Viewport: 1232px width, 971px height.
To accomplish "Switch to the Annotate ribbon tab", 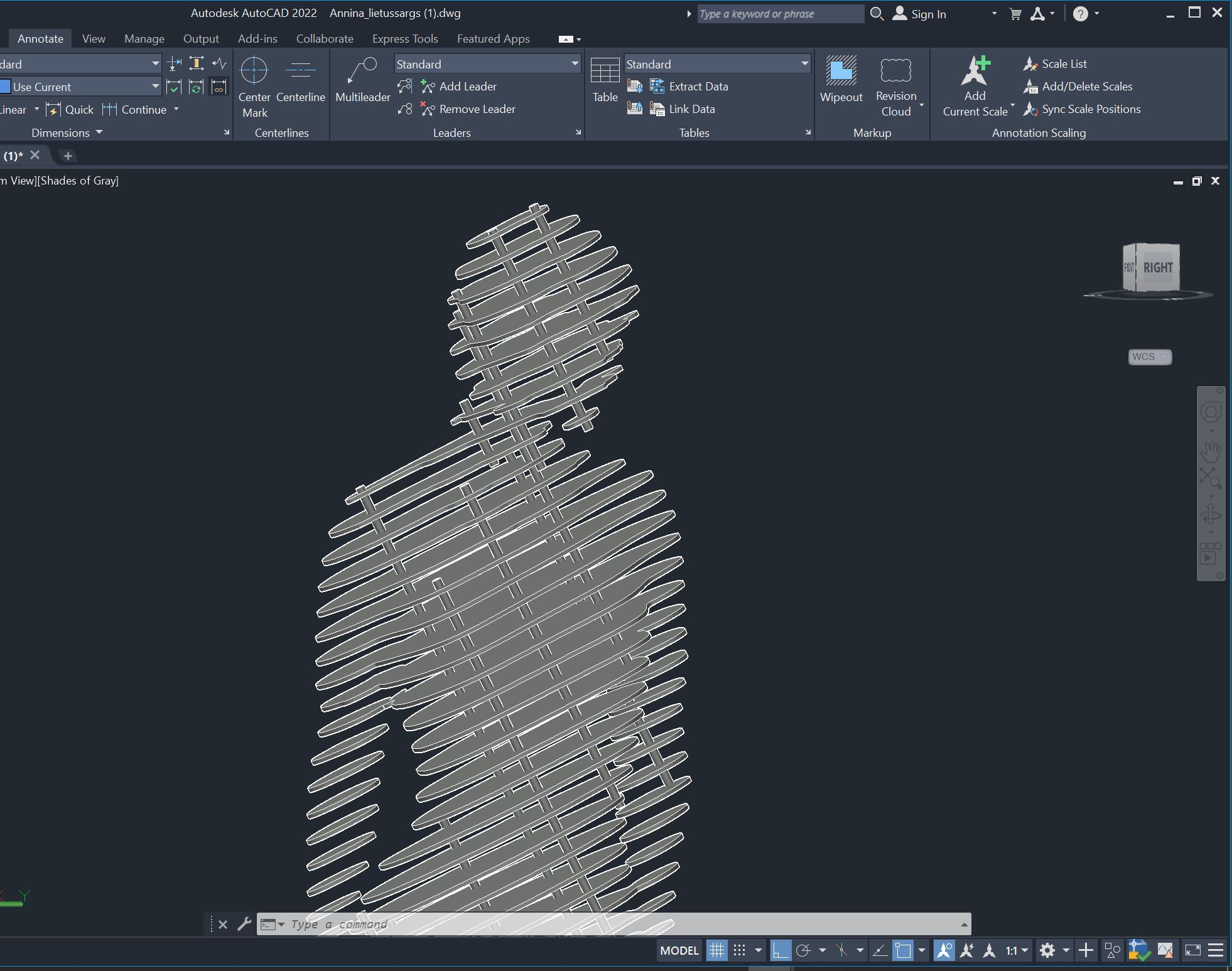I will 40,38.
